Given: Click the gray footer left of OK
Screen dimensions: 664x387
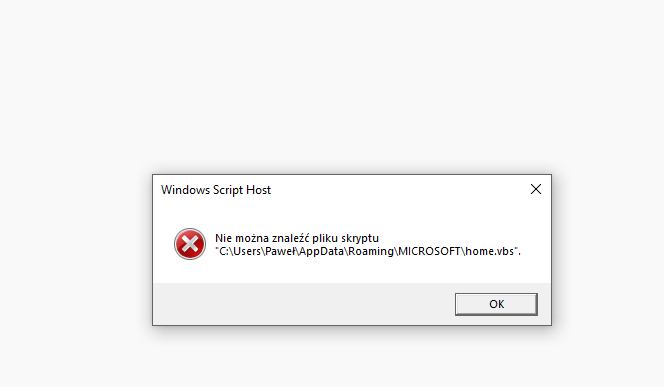Looking at the screenshot, I should 304,304.
